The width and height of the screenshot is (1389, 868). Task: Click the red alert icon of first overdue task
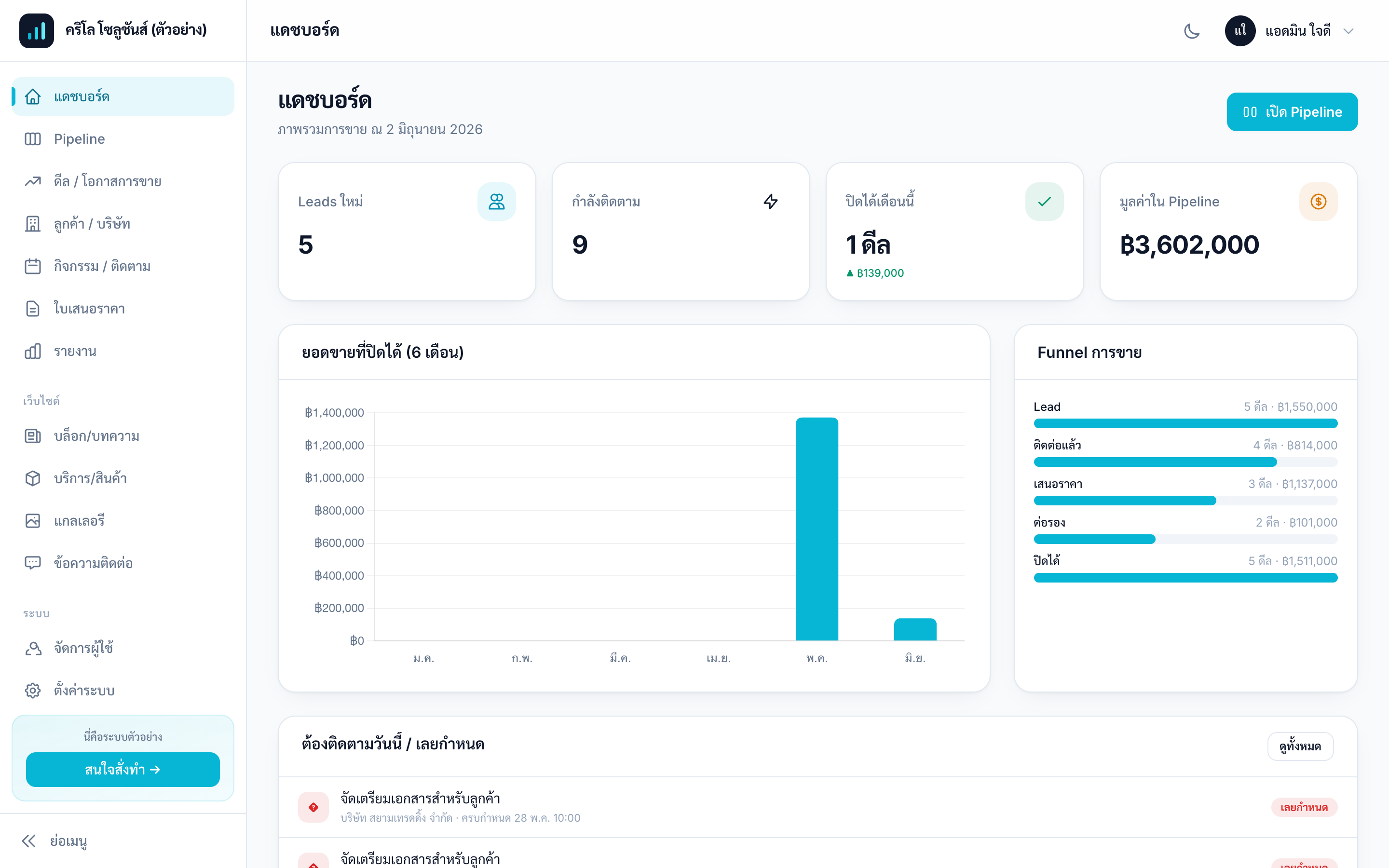[313, 807]
